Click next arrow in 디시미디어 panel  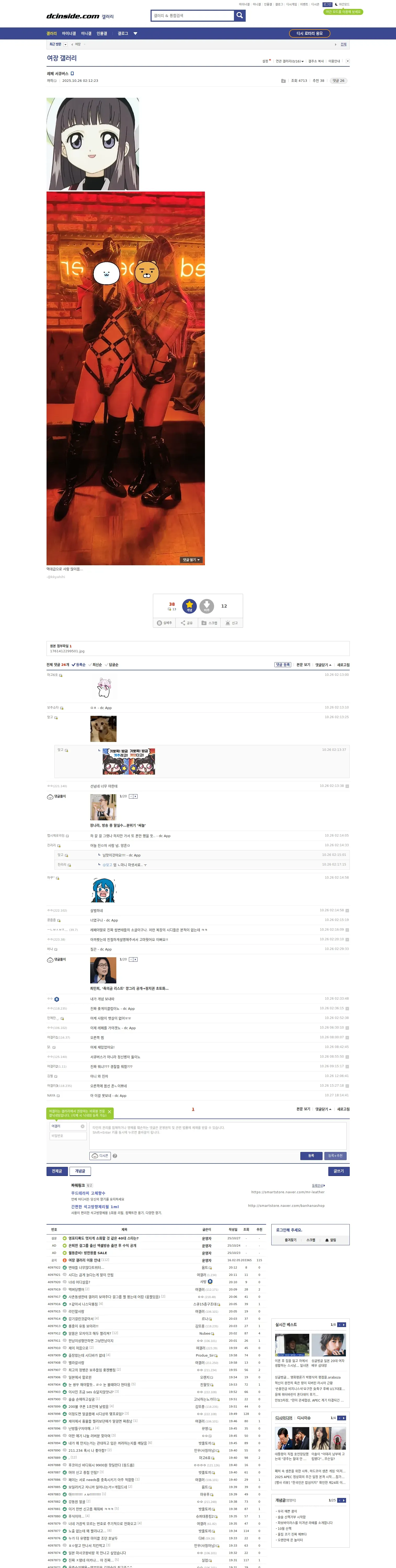point(344,1418)
